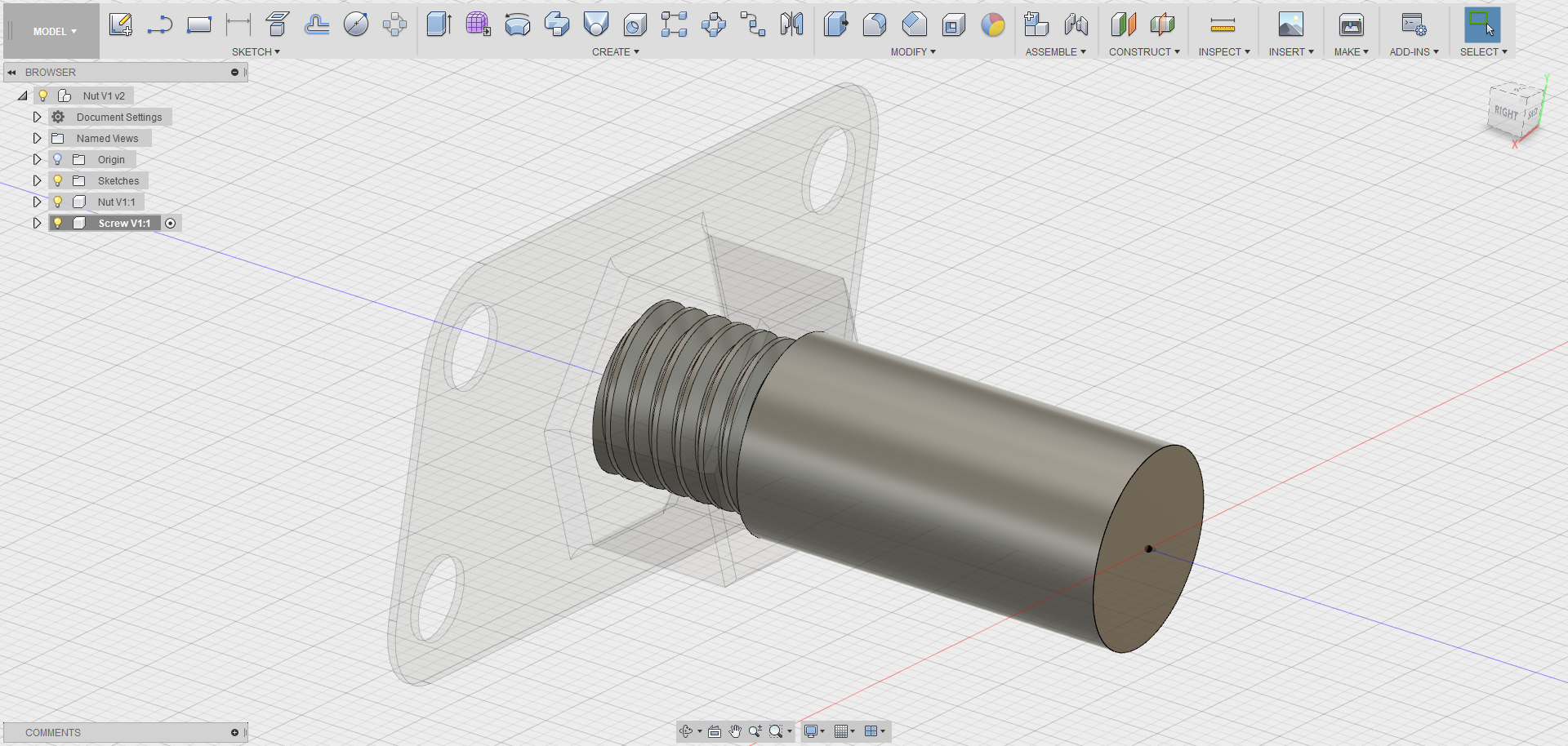Collapse the Browser panel
1568x746 pixels.
tap(11, 72)
